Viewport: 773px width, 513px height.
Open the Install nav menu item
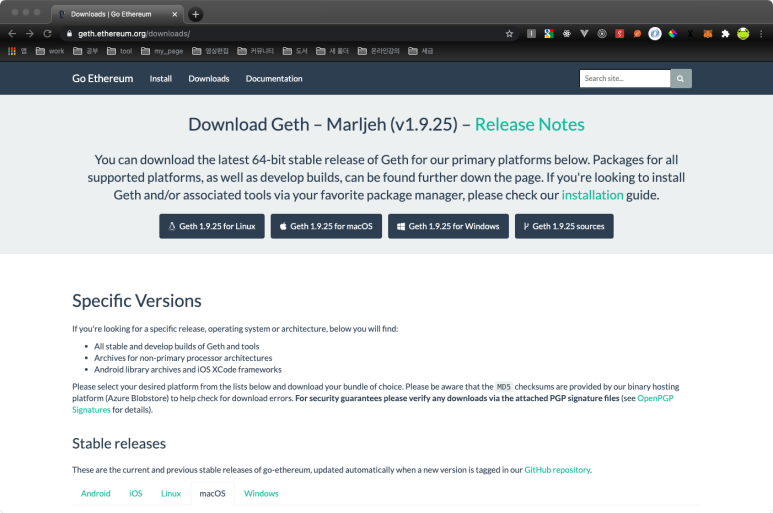click(161, 78)
